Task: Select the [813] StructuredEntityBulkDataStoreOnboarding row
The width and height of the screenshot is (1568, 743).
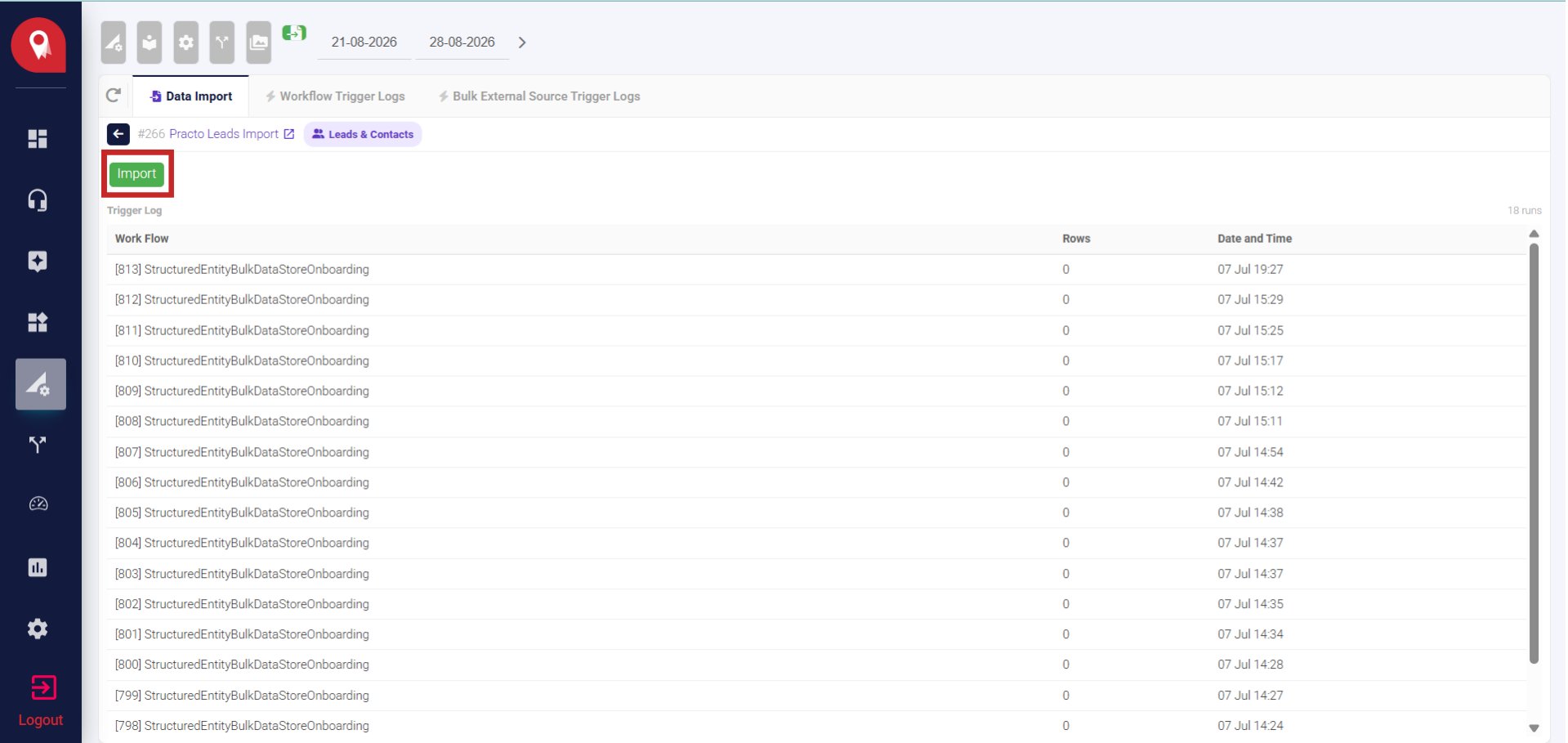Action: pos(816,270)
